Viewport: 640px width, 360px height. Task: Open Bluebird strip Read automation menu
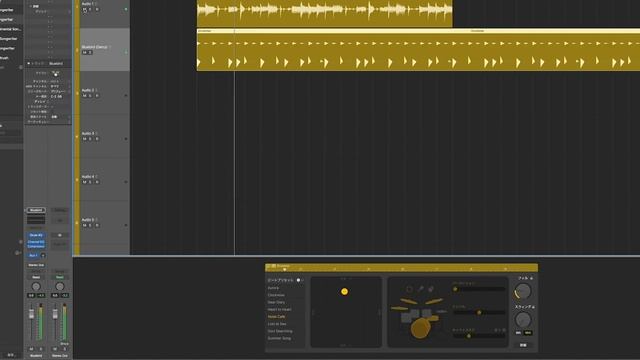pos(36,277)
